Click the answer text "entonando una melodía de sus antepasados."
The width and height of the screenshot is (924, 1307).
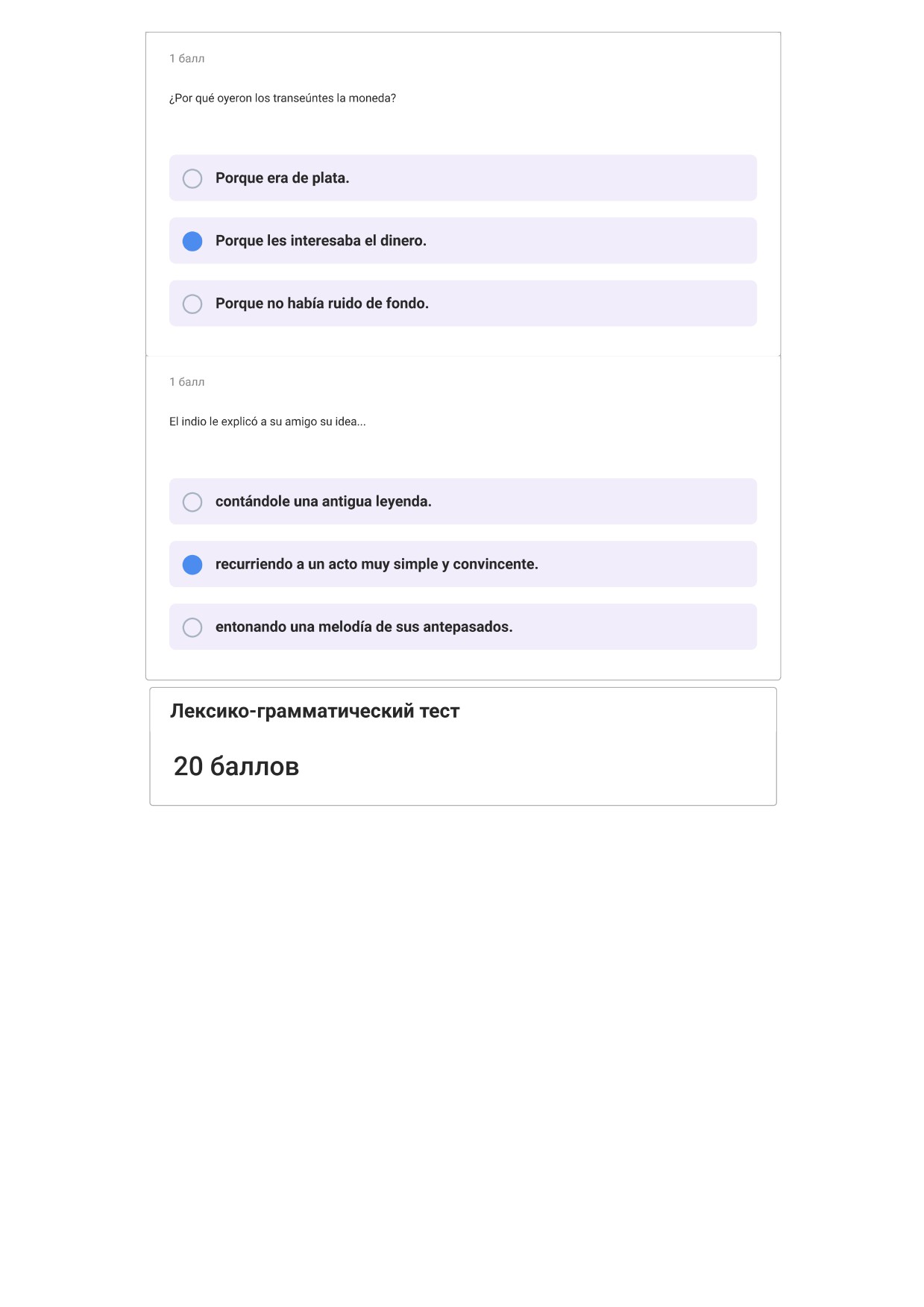click(x=364, y=627)
